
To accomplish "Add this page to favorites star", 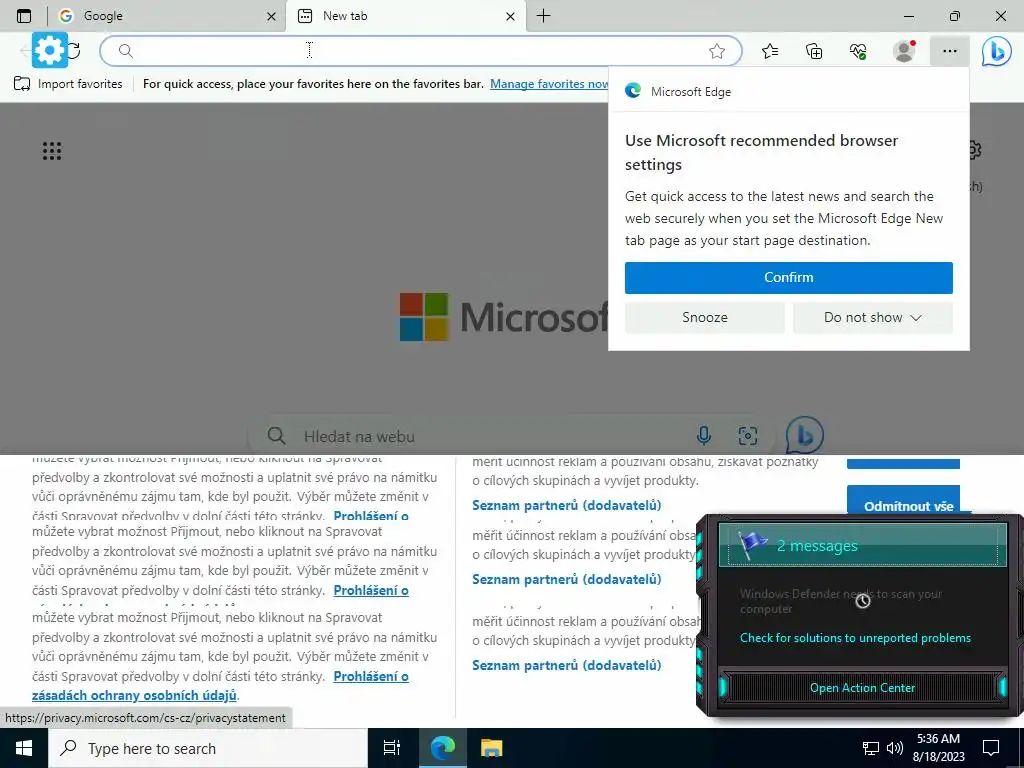I will [717, 51].
